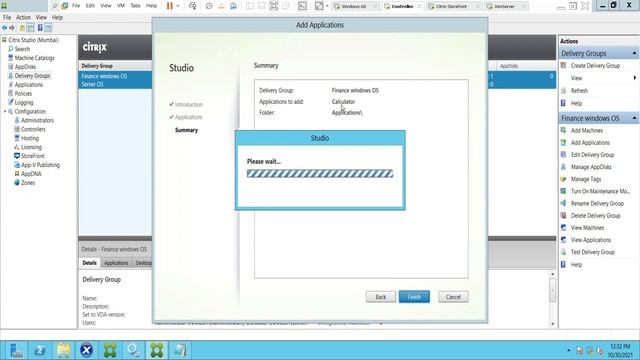Image resolution: width=640 pixels, height=360 pixels.
Task: Select AppDisks node in the tree
Action: (25, 67)
